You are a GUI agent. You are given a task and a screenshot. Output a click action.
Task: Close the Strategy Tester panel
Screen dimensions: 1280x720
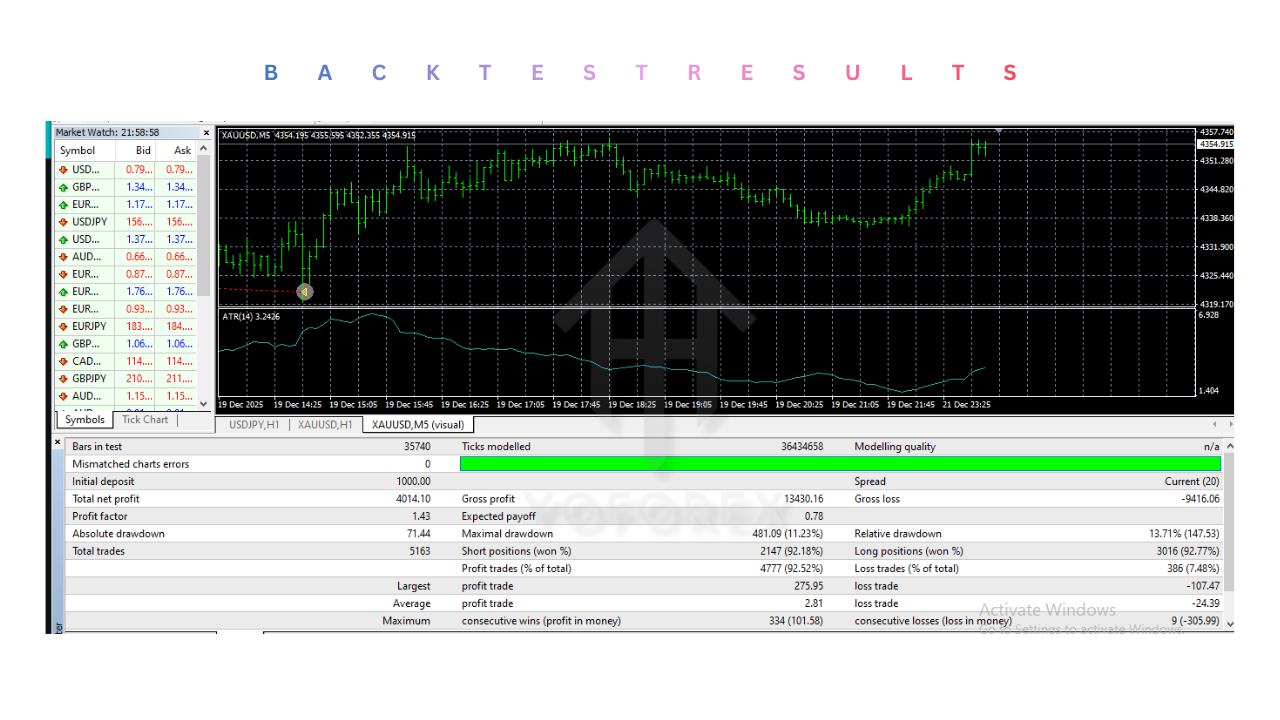point(57,441)
